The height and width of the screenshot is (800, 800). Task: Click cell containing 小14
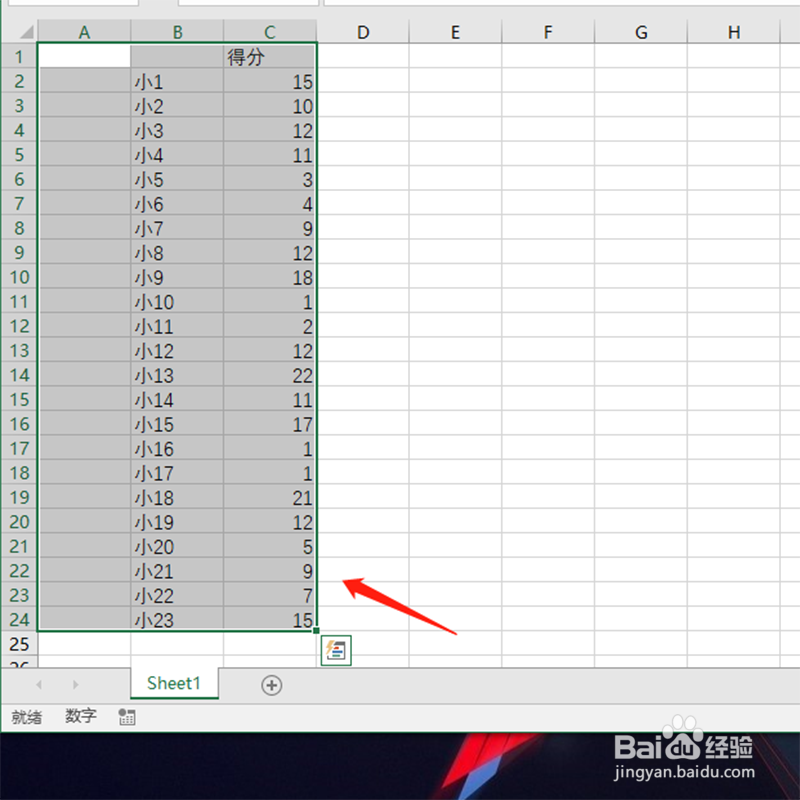click(177, 399)
